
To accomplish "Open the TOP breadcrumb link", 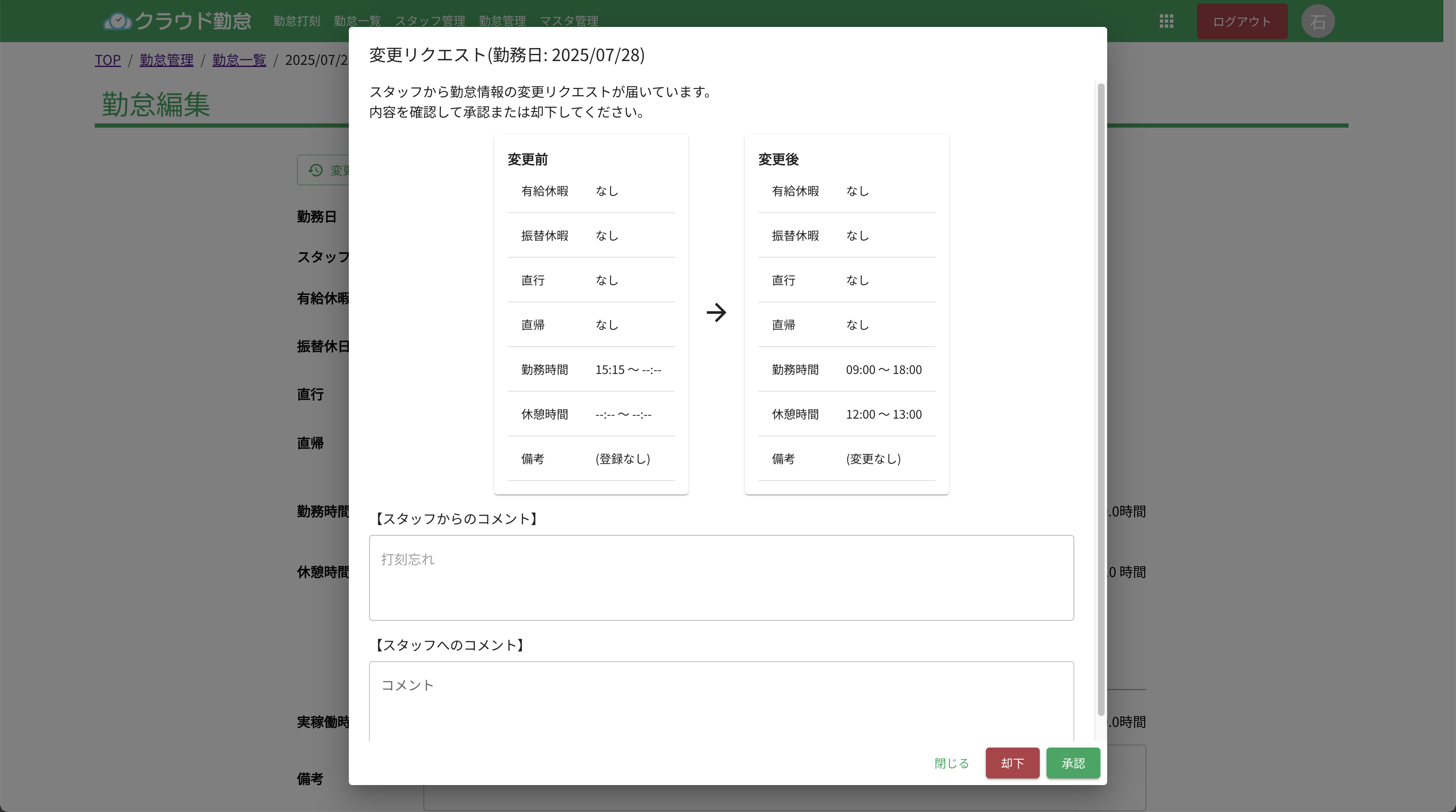I will [x=107, y=59].
